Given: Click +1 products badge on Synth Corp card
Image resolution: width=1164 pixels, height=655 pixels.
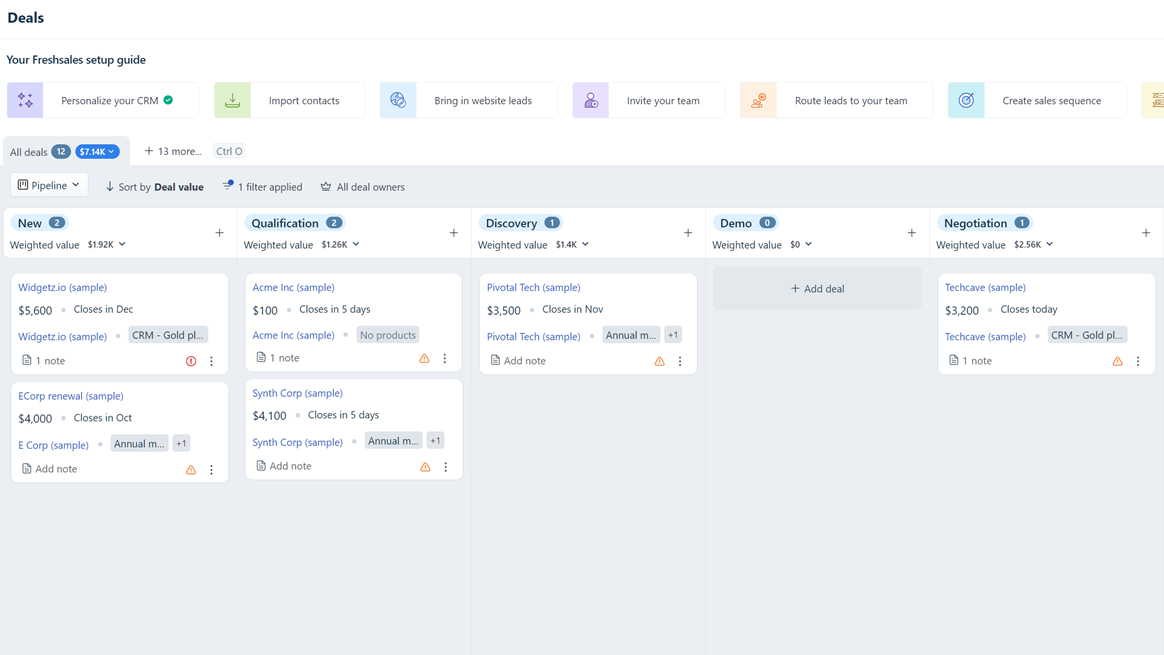Looking at the screenshot, I should point(436,440).
